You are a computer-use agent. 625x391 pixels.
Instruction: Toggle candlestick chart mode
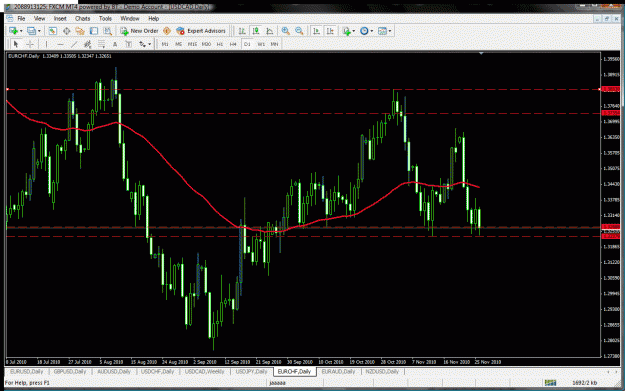pyautogui.click(x=256, y=31)
